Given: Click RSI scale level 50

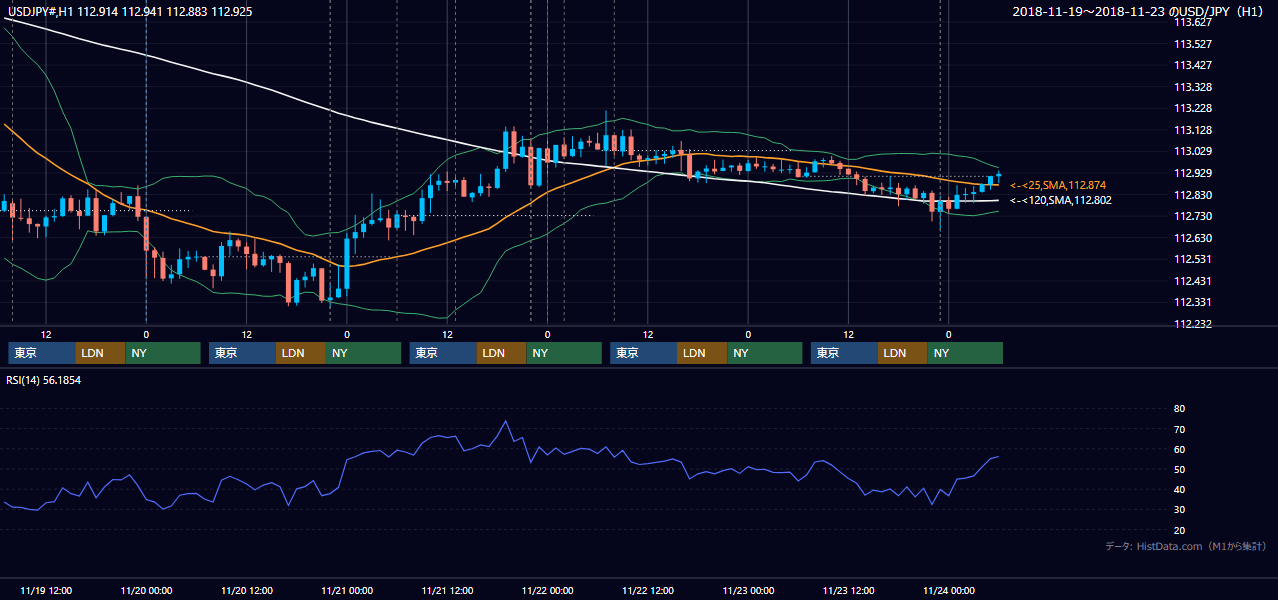Looking at the screenshot, I should click(1179, 469).
